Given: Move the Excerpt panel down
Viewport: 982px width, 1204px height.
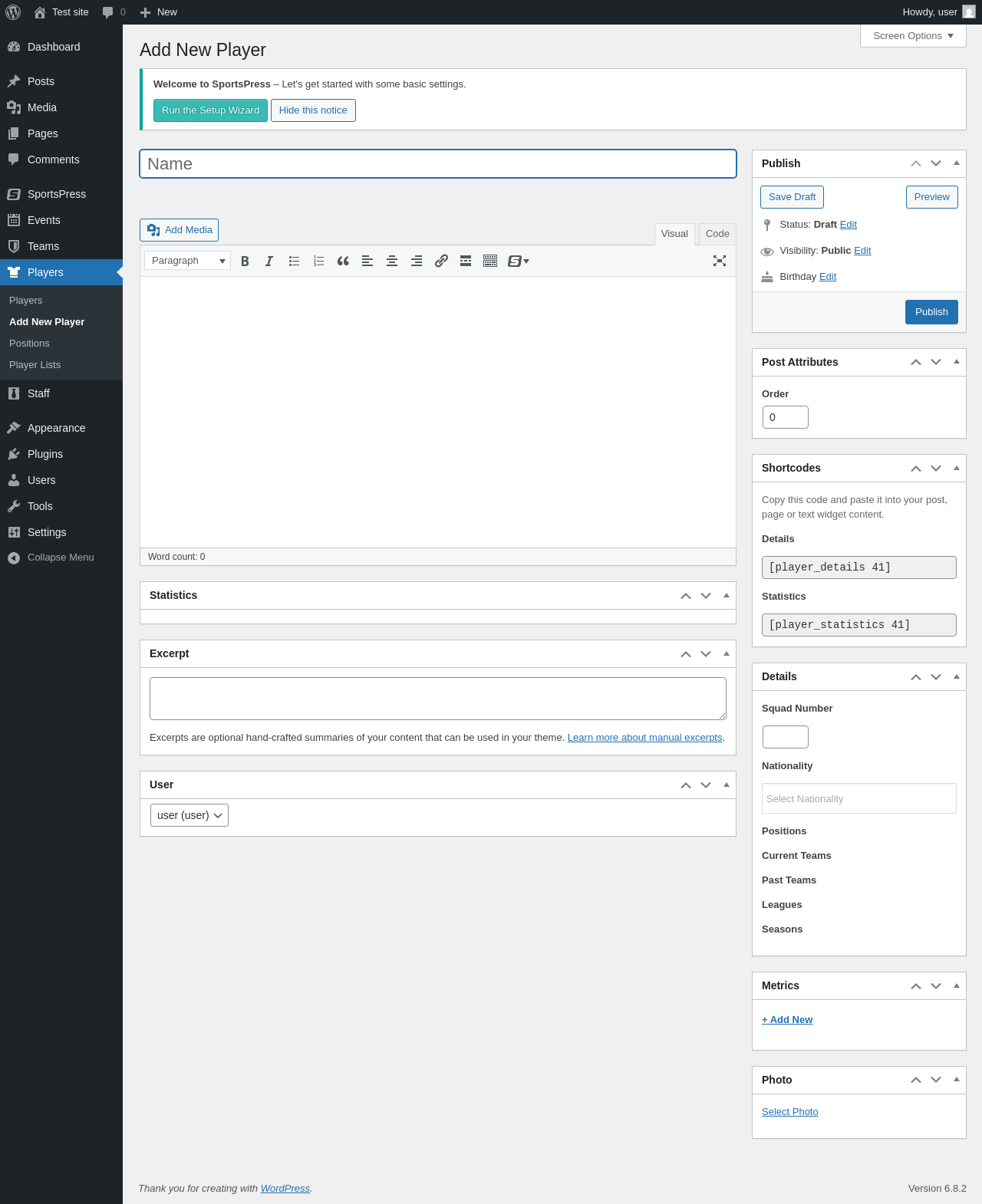Looking at the screenshot, I should coord(706,653).
